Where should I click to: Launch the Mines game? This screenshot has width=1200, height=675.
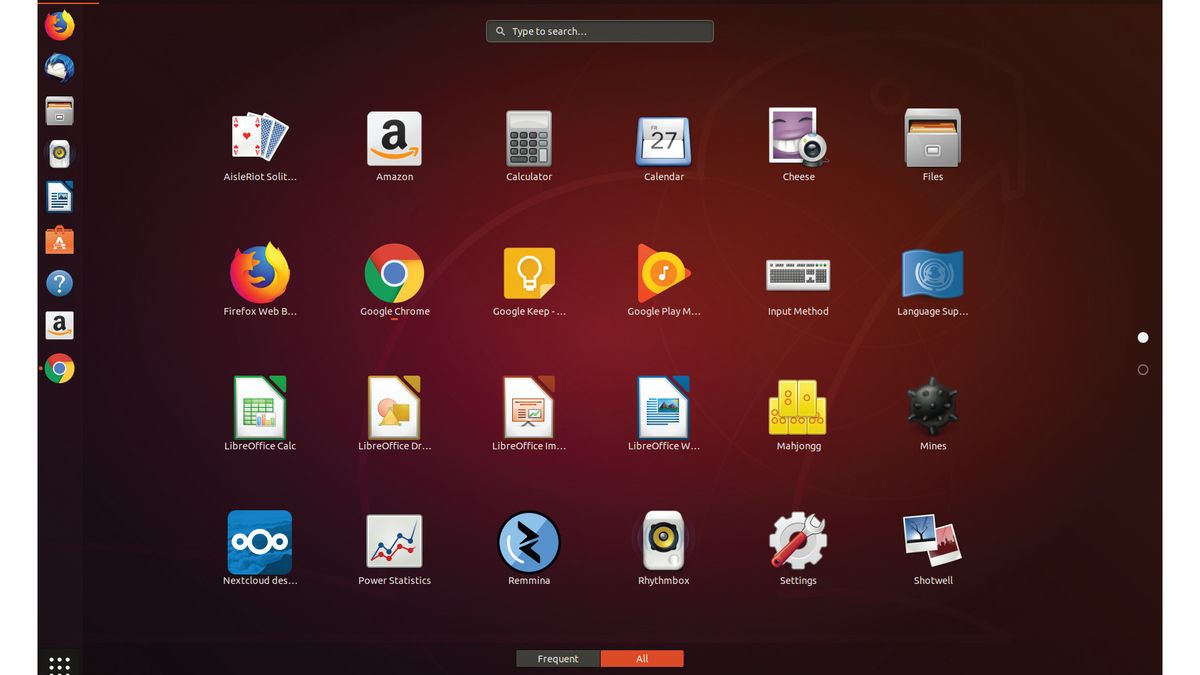[931, 408]
